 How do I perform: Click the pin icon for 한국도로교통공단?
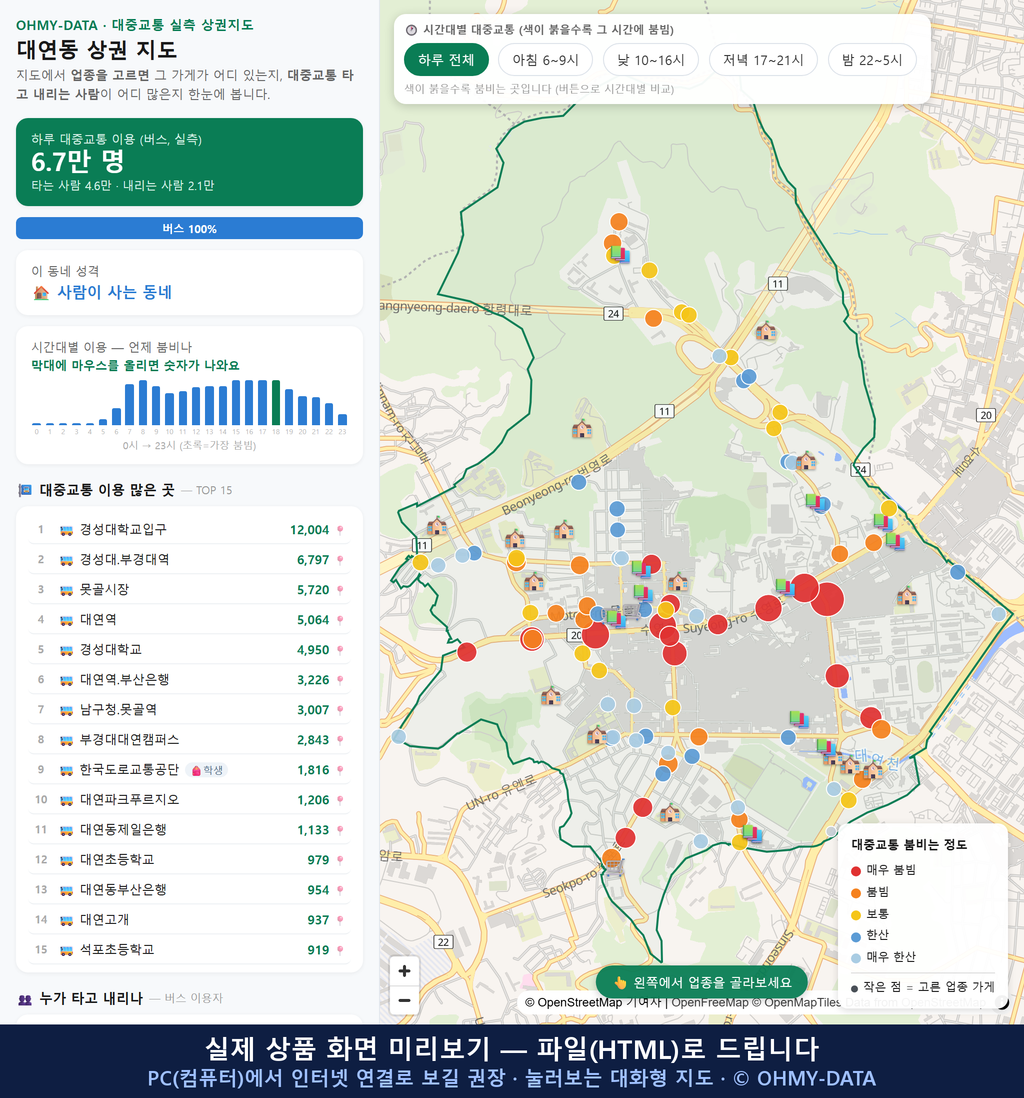[x=340, y=770]
